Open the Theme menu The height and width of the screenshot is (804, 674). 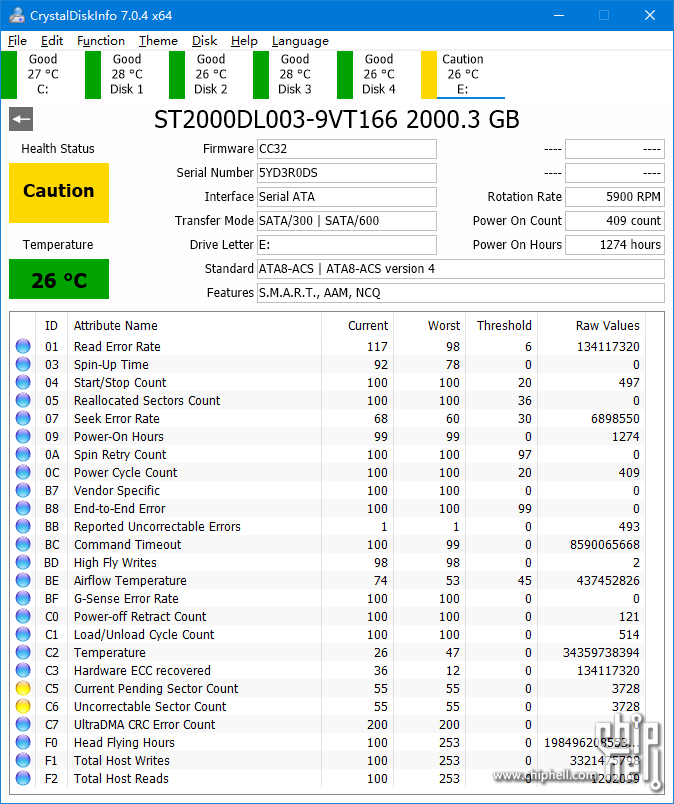click(x=158, y=41)
